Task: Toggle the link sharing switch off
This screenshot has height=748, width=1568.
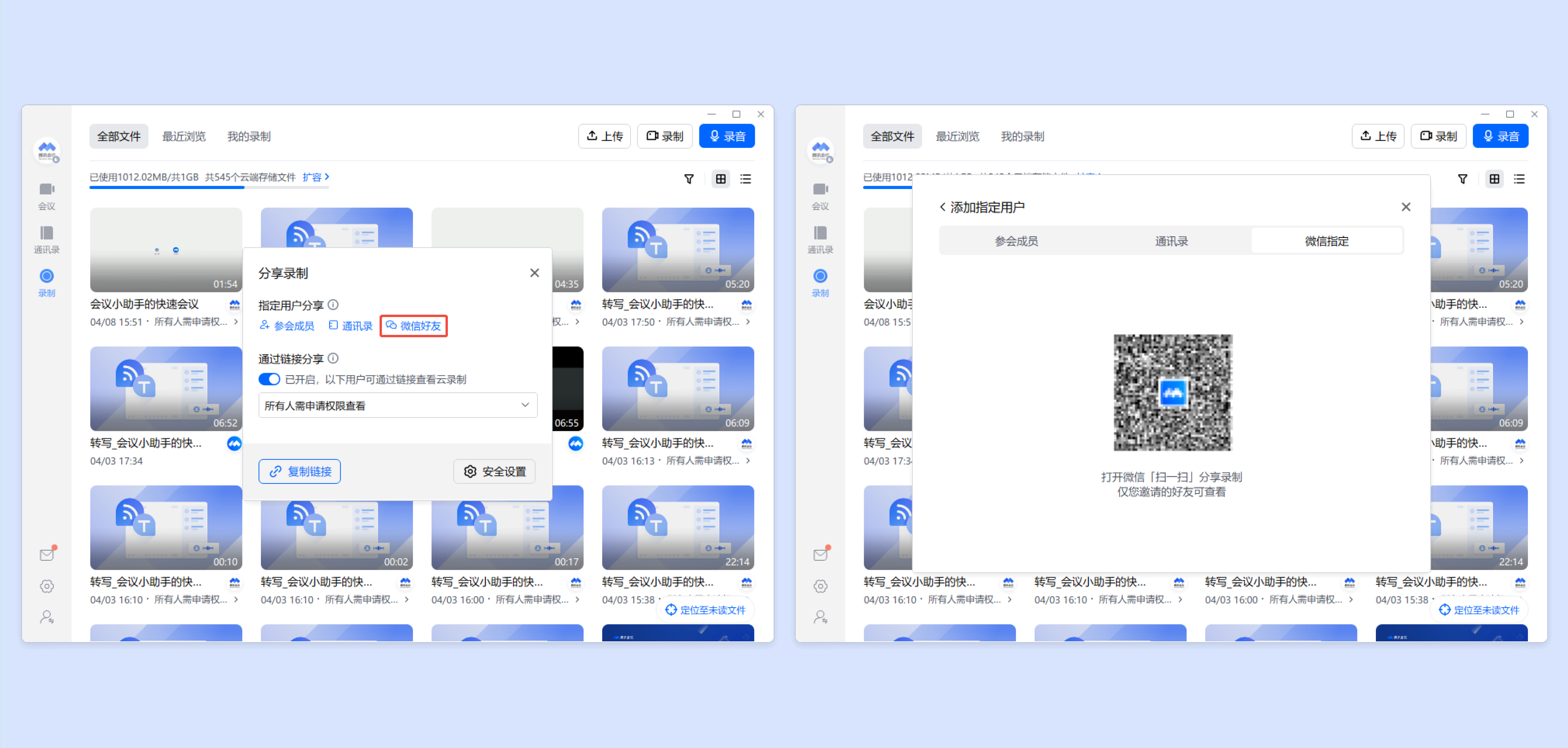Action: click(x=269, y=379)
